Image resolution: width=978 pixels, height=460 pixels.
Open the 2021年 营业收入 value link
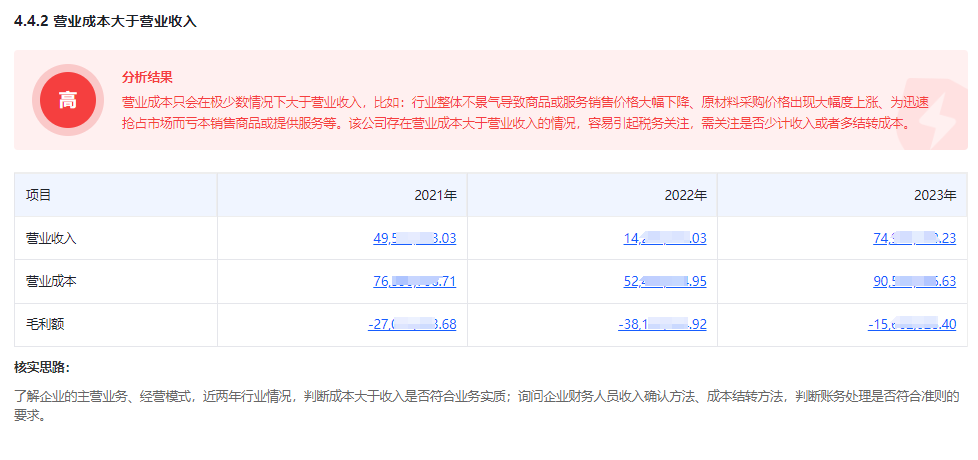point(414,238)
